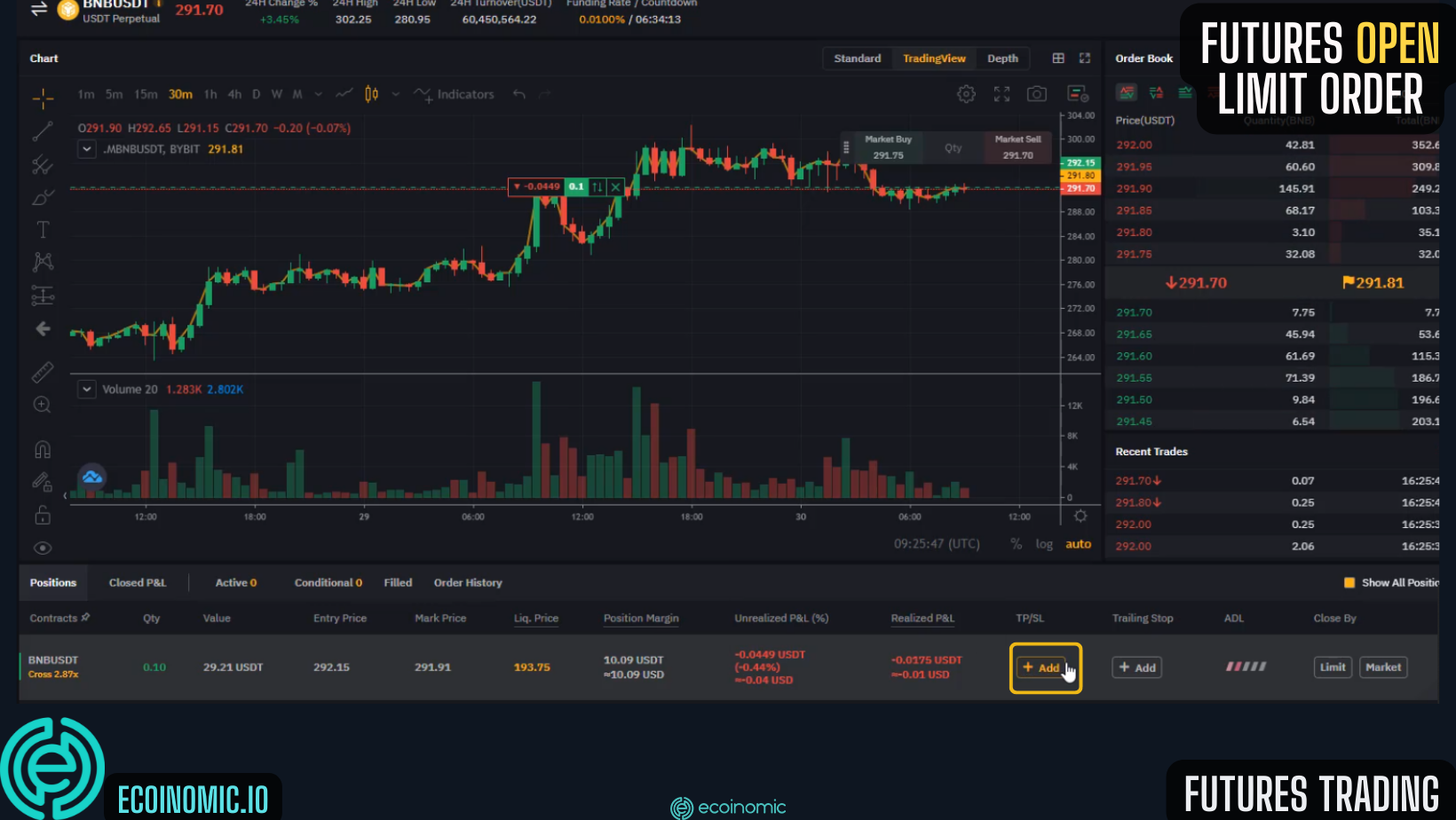The width and height of the screenshot is (1456, 820).
Task: Collapse the MBNBUSDT legend chevron
Action: pos(86,149)
